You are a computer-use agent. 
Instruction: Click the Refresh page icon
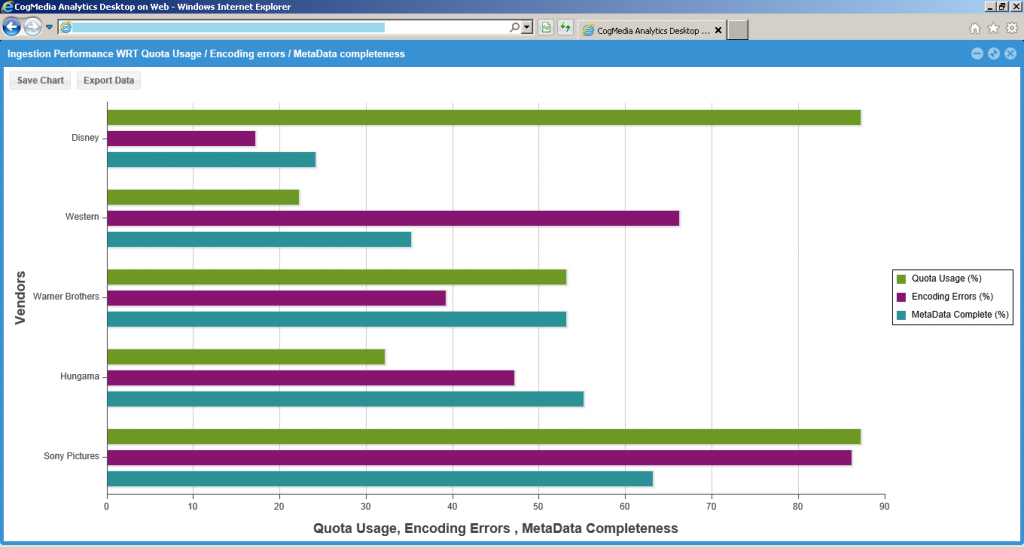pos(565,28)
